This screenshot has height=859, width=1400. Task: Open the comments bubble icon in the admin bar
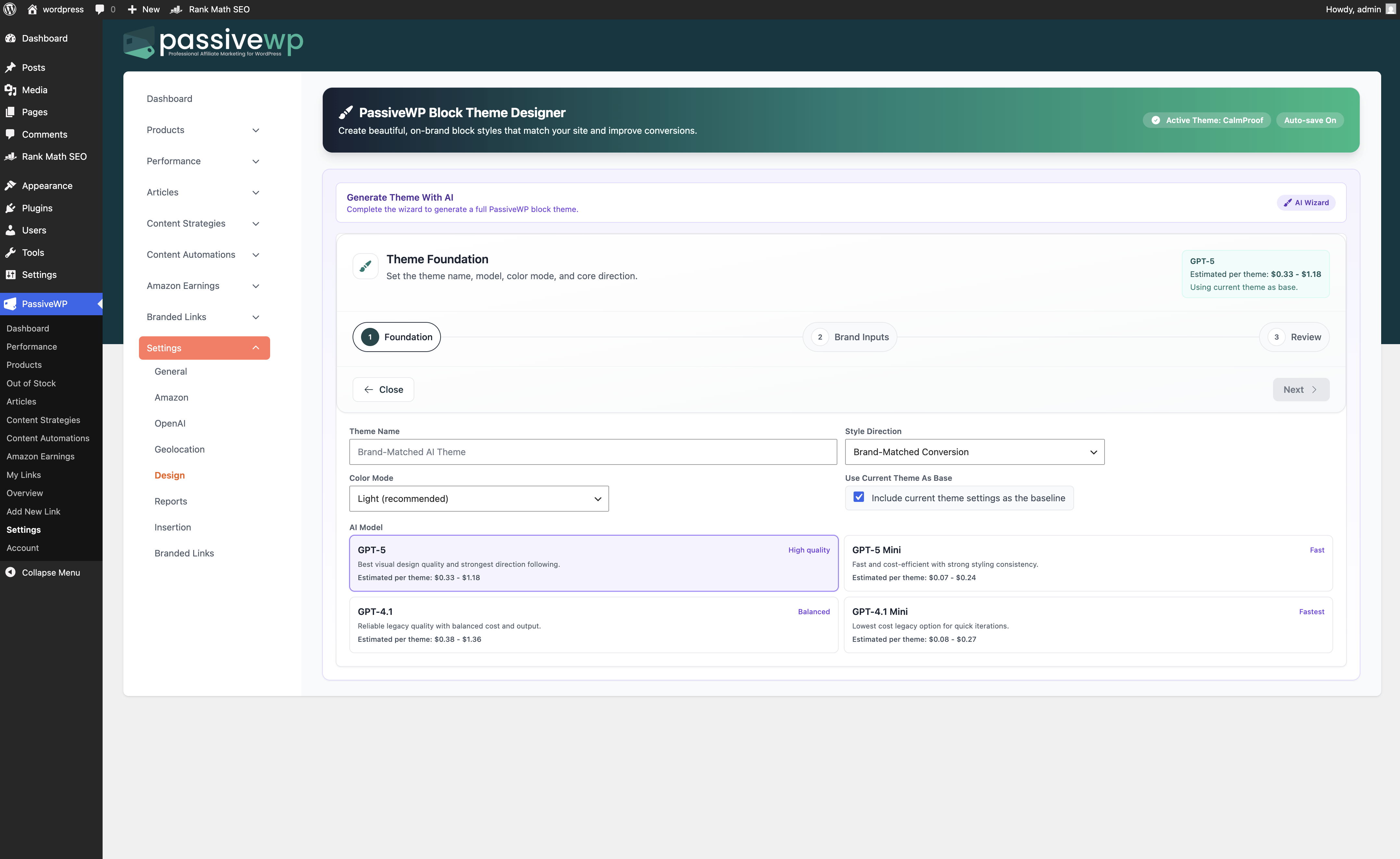click(100, 9)
